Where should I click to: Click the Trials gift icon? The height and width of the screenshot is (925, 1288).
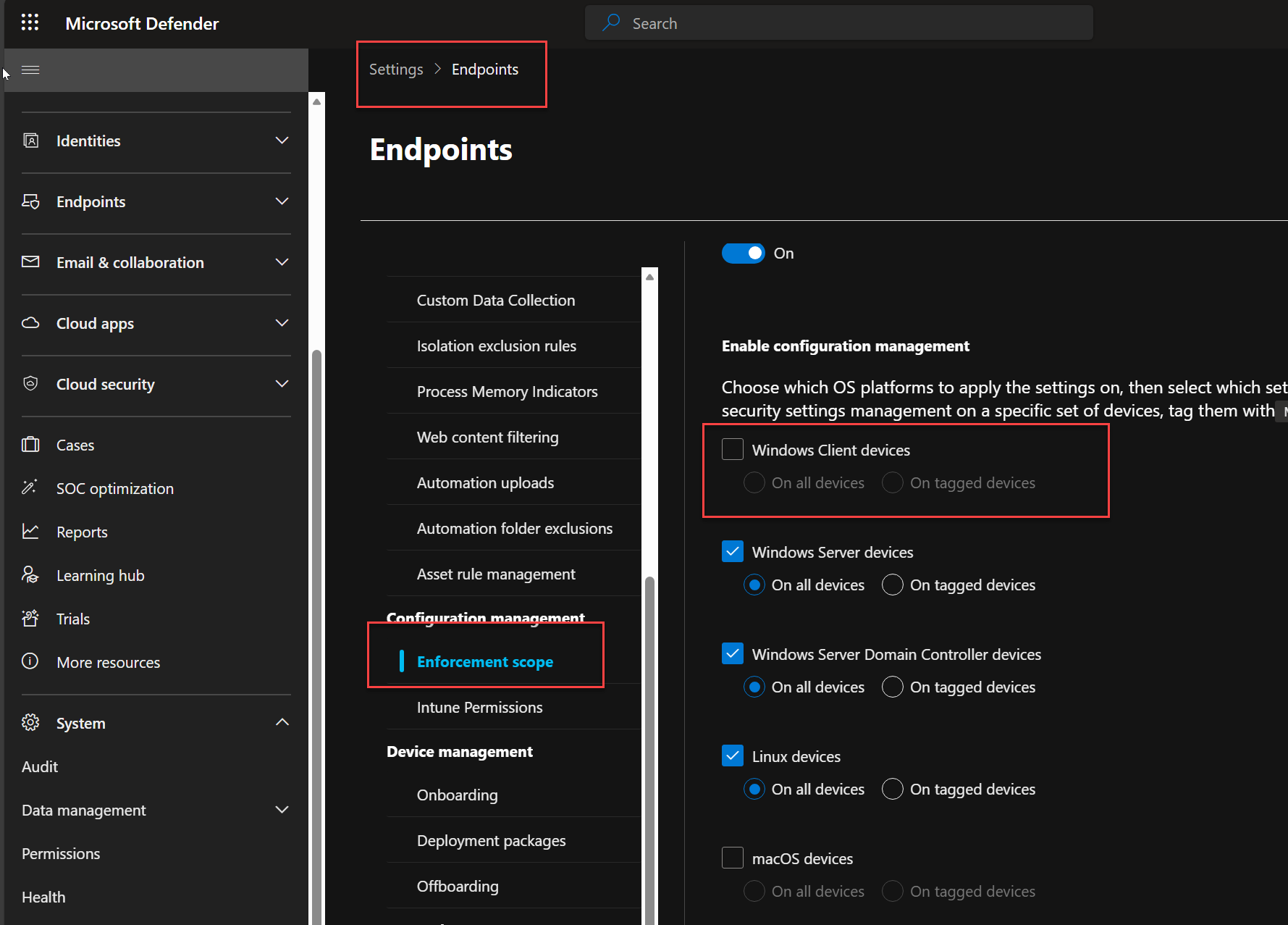[30, 619]
